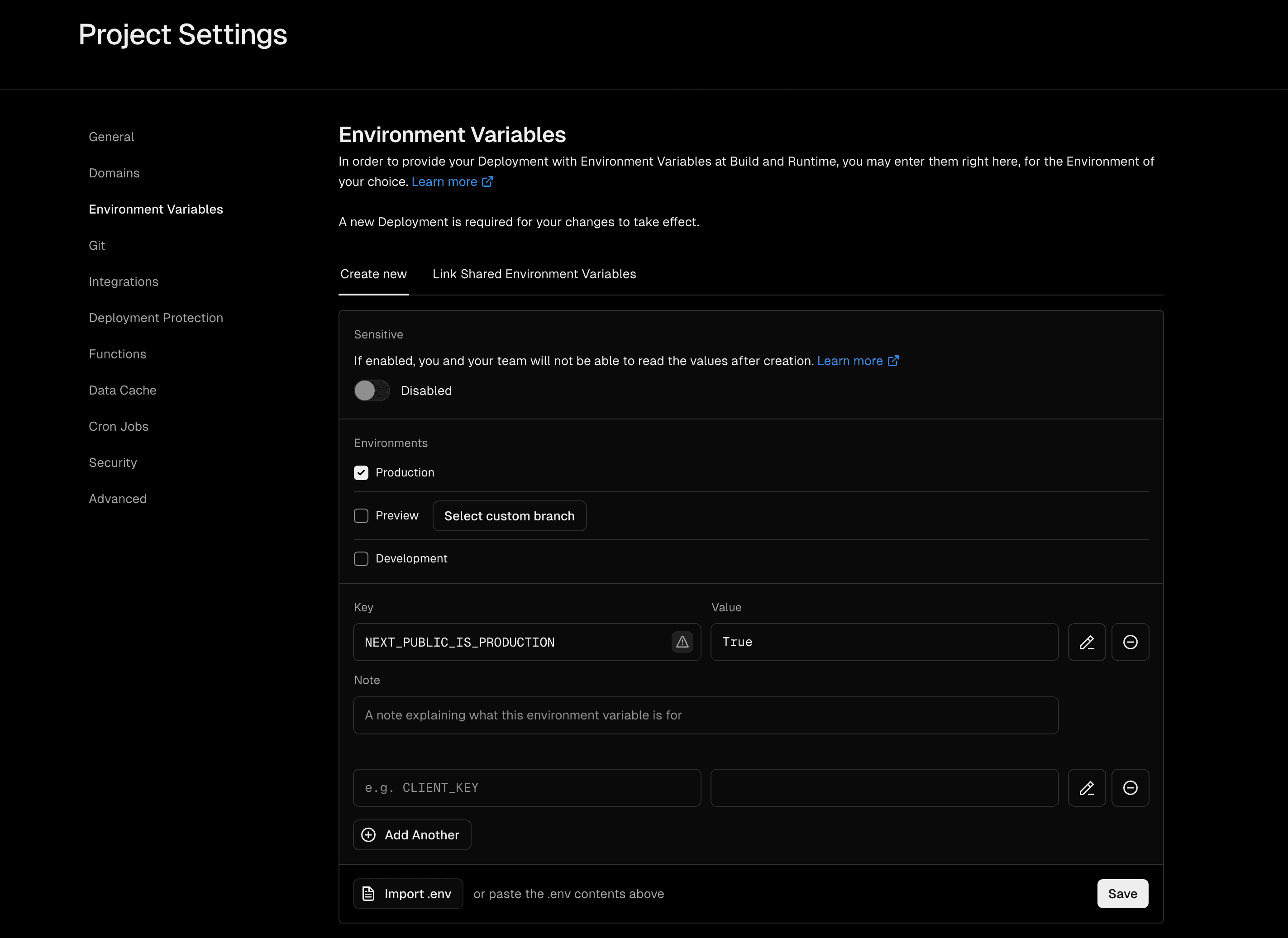
Task: Remove the empty CLIENT_KEY variable row
Action: pyautogui.click(x=1130, y=787)
